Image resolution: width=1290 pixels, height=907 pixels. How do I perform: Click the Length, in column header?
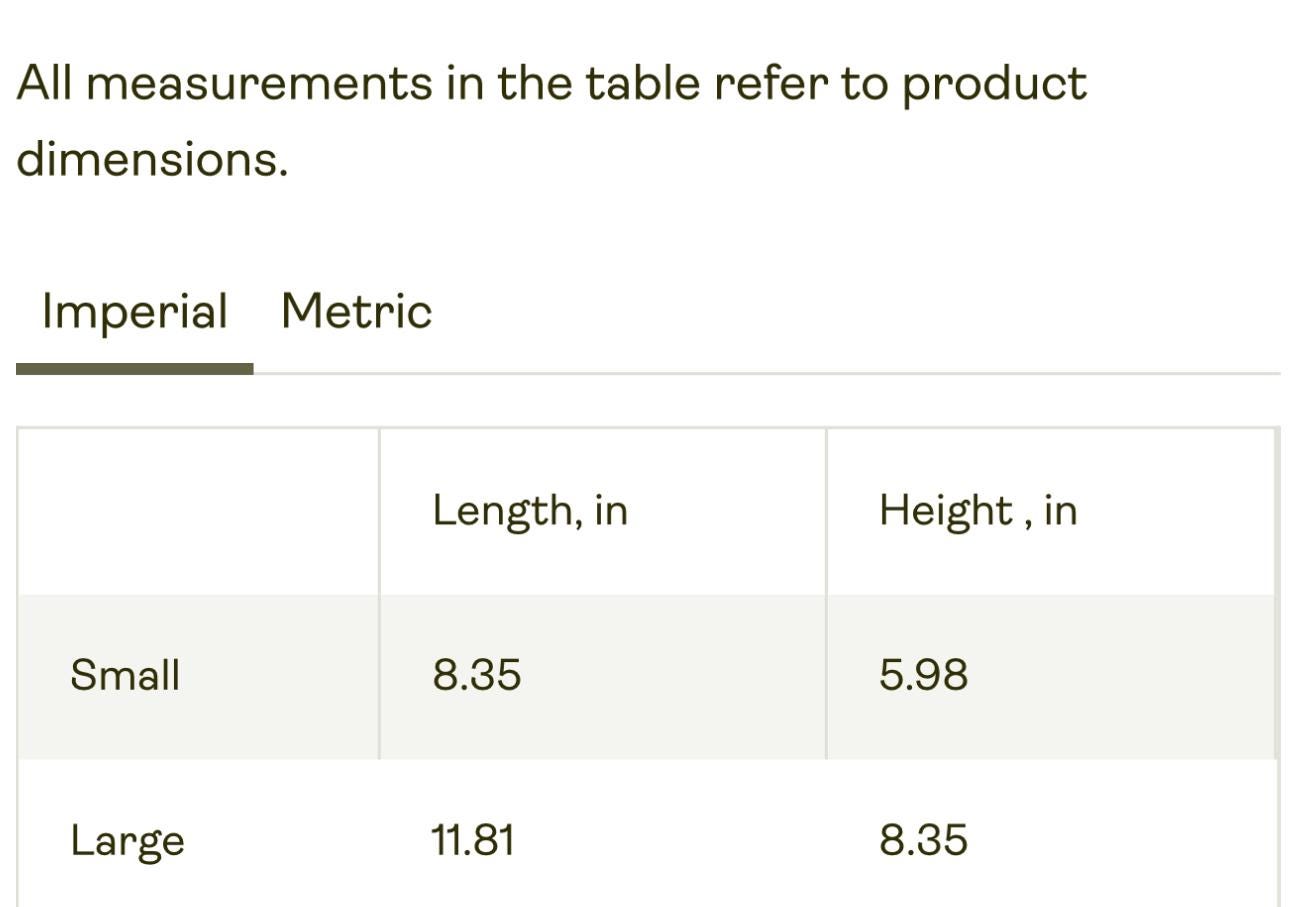529,511
